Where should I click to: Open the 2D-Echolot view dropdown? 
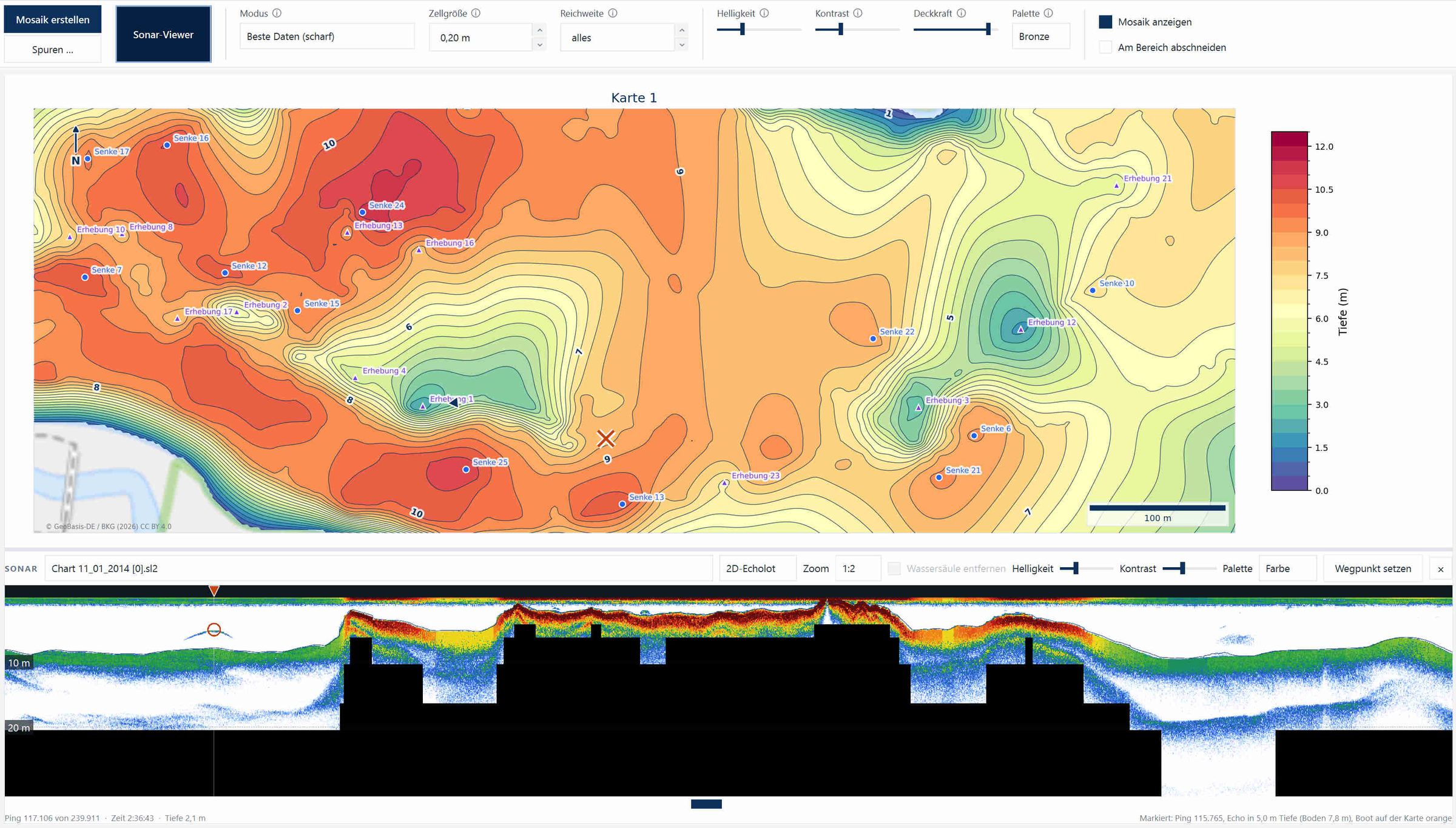coord(757,568)
